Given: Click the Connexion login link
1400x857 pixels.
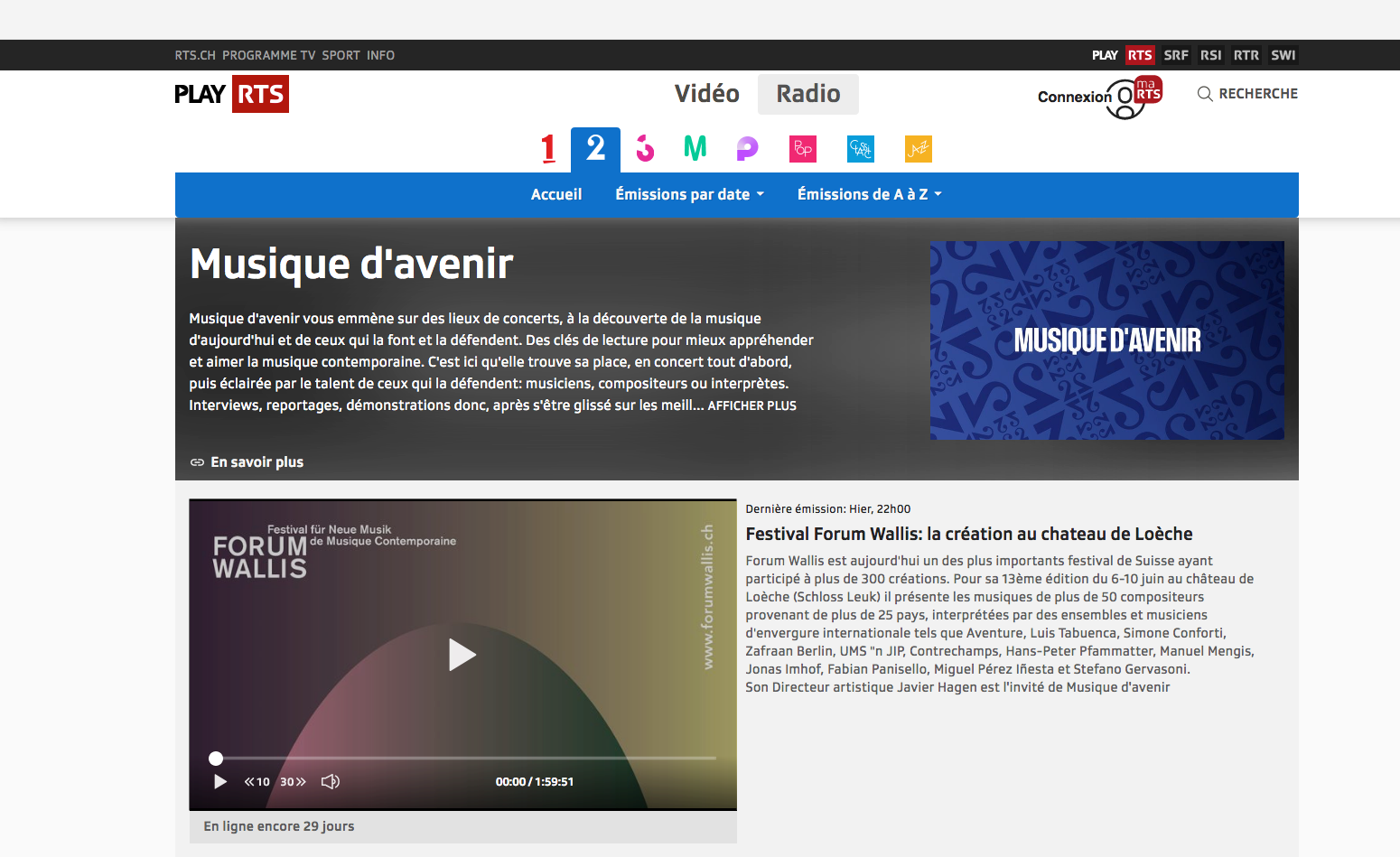Looking at the screenshot, I should (x=1075, y=97).
